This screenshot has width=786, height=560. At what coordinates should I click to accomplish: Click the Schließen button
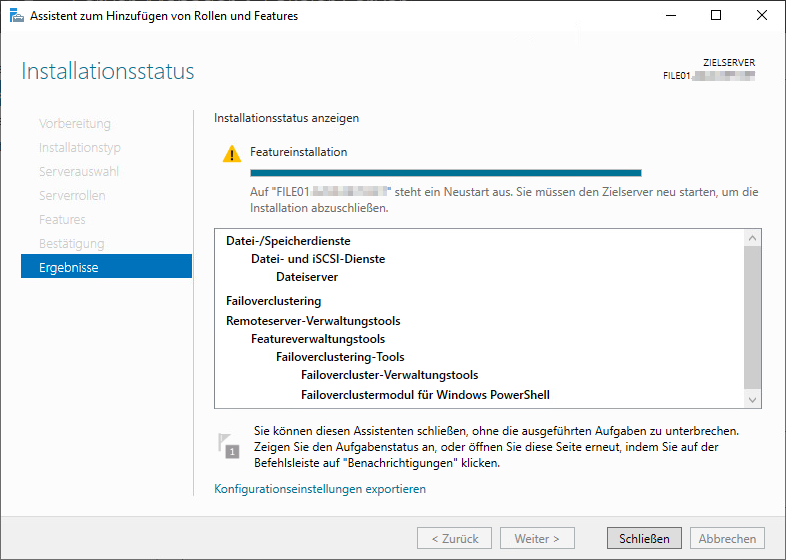point(644,538)
